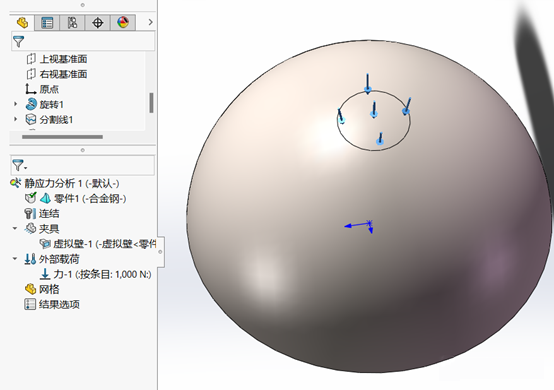This screenshot has width=554, height=390.
Task: Click the left force arrow on split circle
Action: (x=341, y=116)
